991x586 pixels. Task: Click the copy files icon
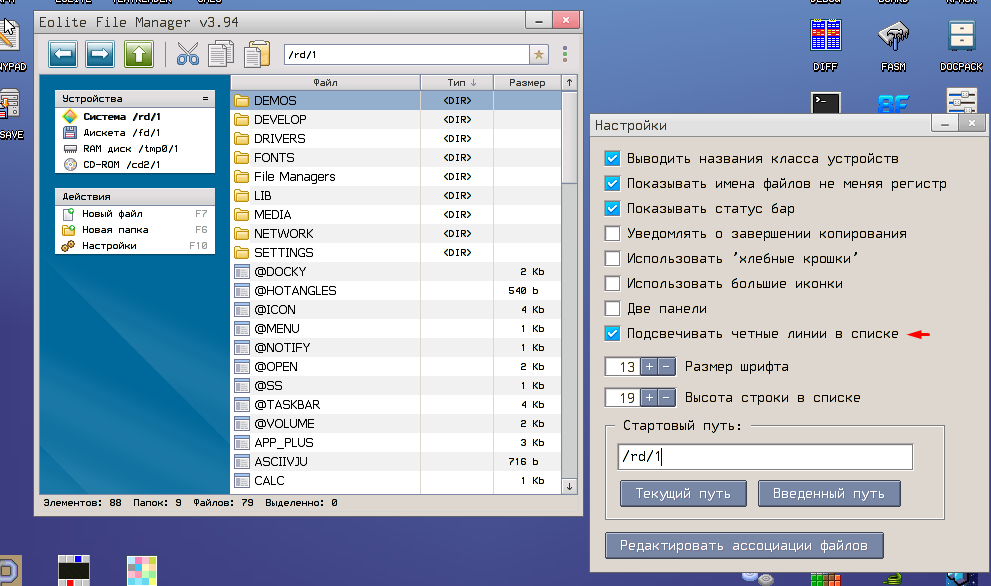click(x=221, y=54)
